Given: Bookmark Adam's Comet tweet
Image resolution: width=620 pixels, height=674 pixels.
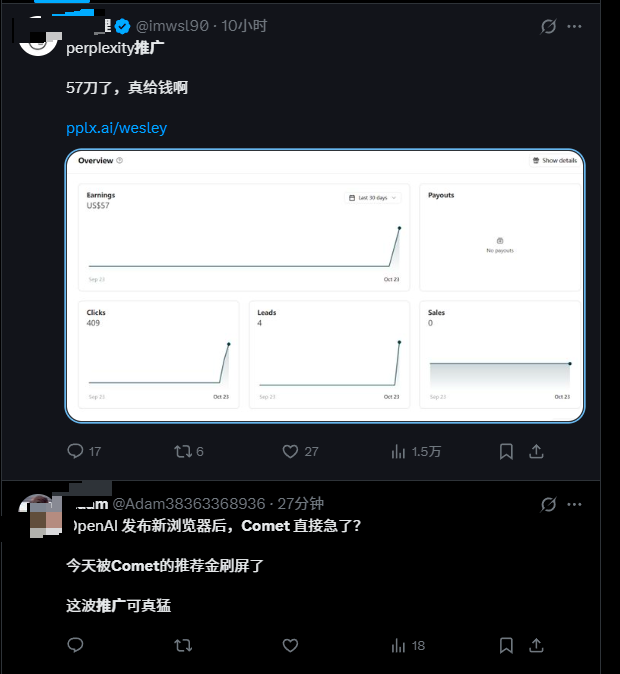Looking at the screenshot, I should pos(506,645).
